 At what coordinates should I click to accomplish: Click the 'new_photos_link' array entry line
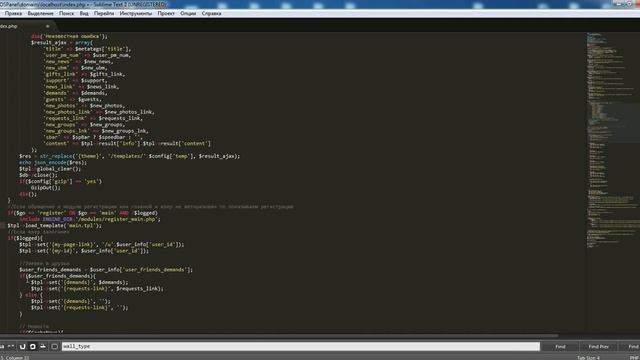(x=99, y=112)
